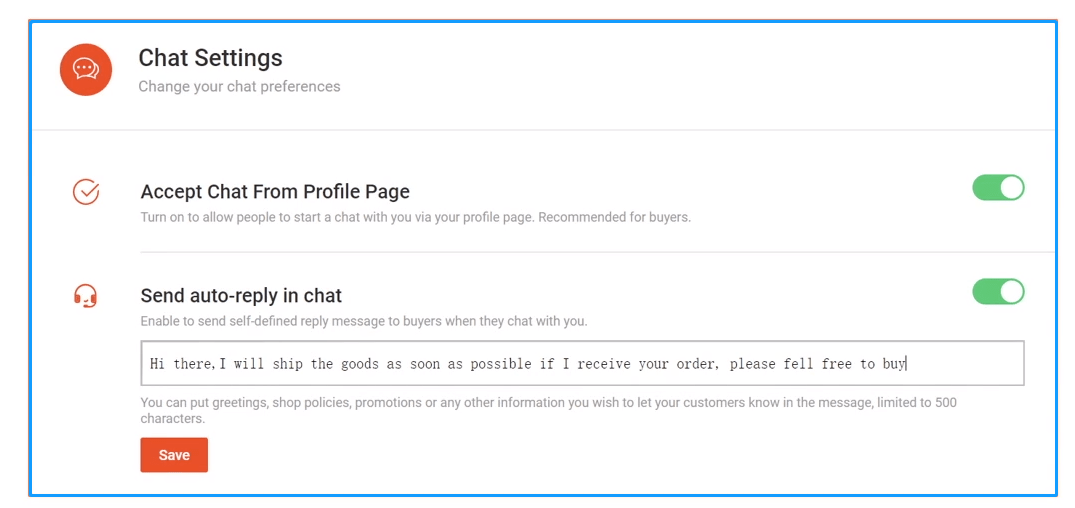This screenshot has height=508, width=1075.
Task: Focus the auto-reply message text box
Action: 582,363
